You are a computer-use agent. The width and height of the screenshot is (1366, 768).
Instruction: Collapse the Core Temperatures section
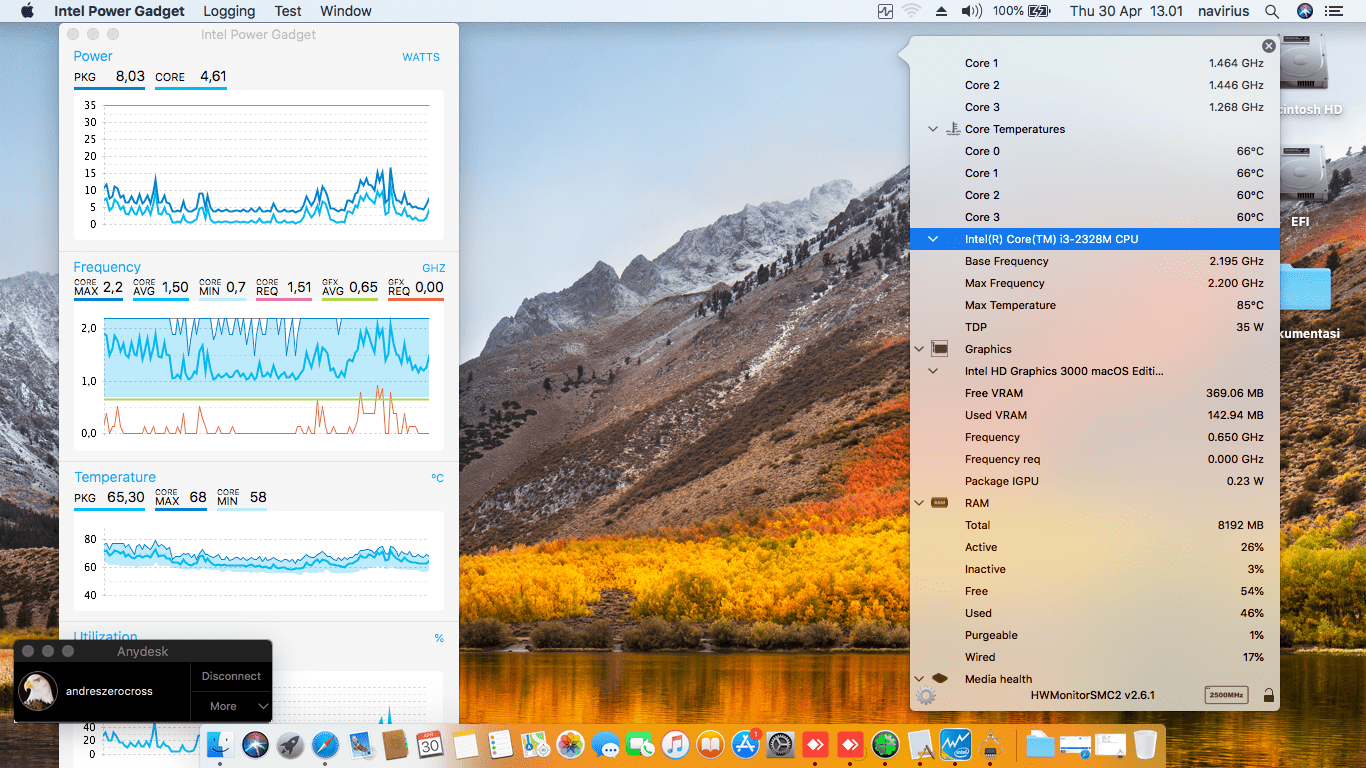(x=933, y=129)
